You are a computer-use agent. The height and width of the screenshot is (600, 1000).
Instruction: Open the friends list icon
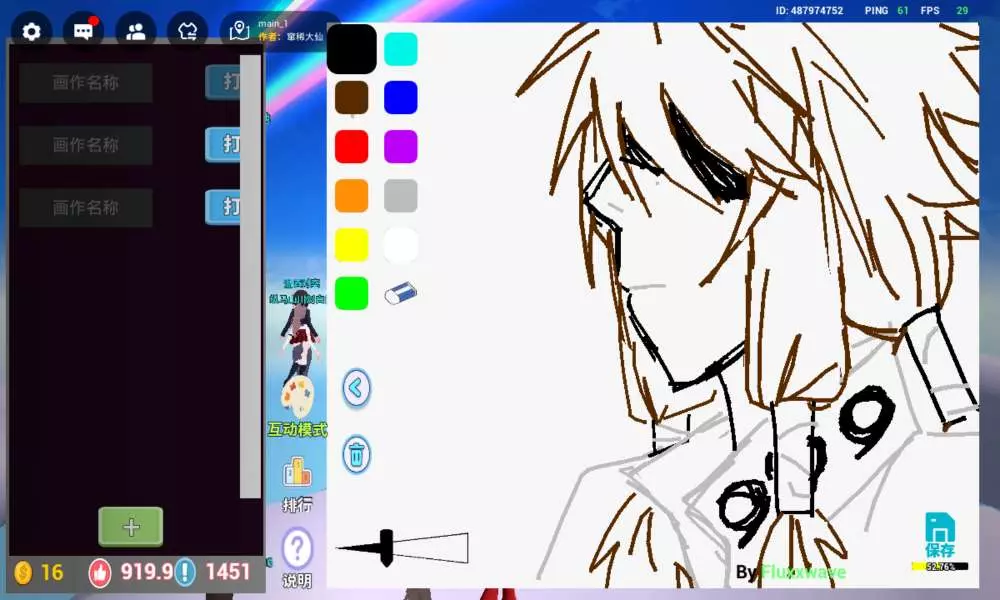pyautogui.click(x=136, y=31)
